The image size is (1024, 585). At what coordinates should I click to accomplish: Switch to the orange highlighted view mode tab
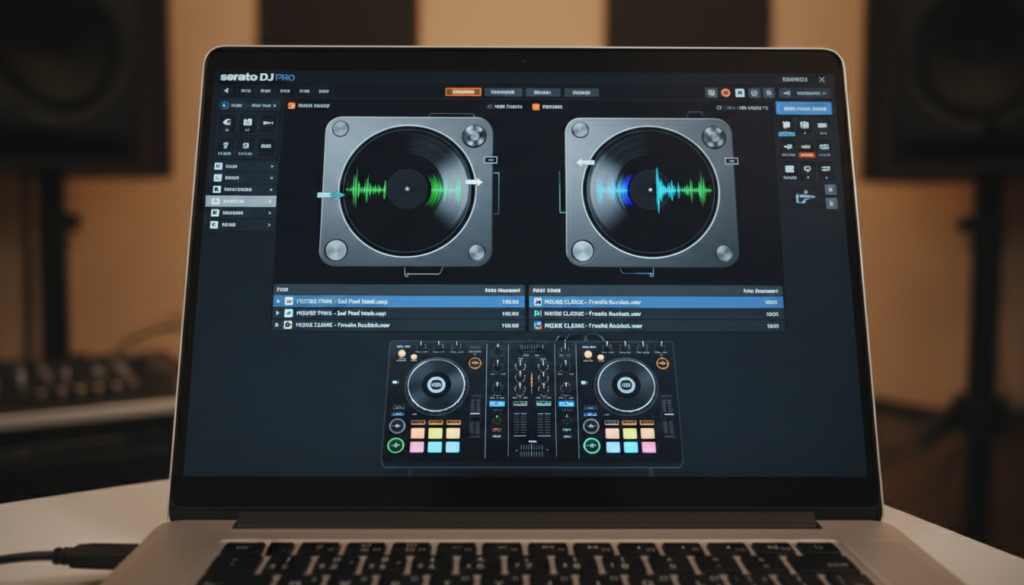click(x=462, y=91)
